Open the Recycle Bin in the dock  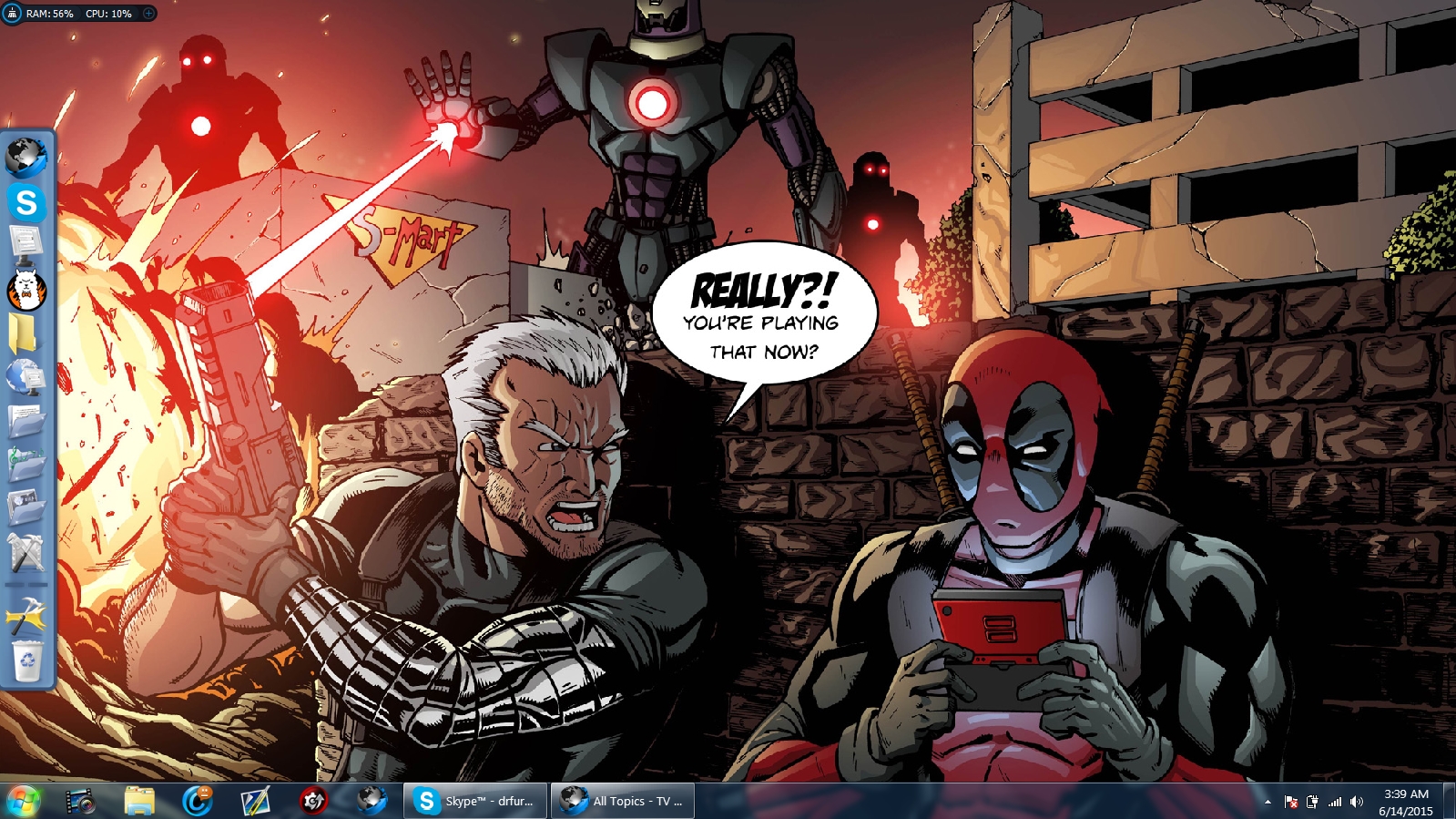27,660
